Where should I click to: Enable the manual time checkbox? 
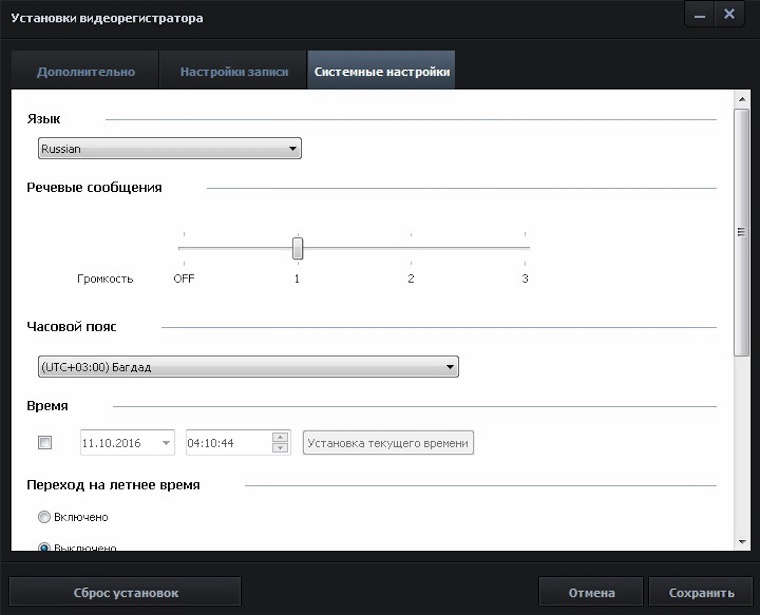(x=45, y=442)
